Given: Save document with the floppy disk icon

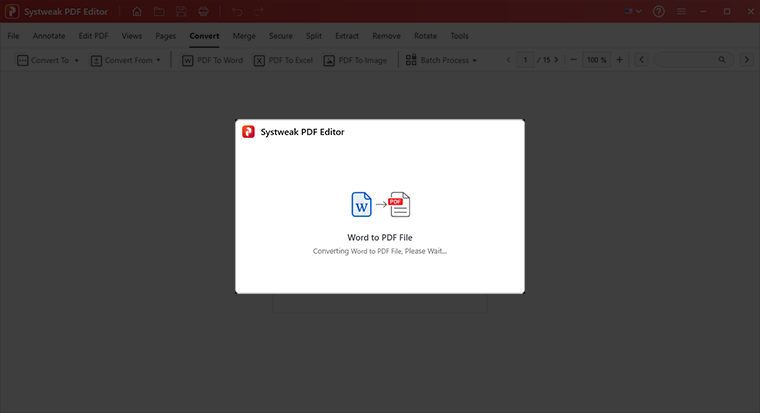Looking at the screenshot, I should [181, 11].
